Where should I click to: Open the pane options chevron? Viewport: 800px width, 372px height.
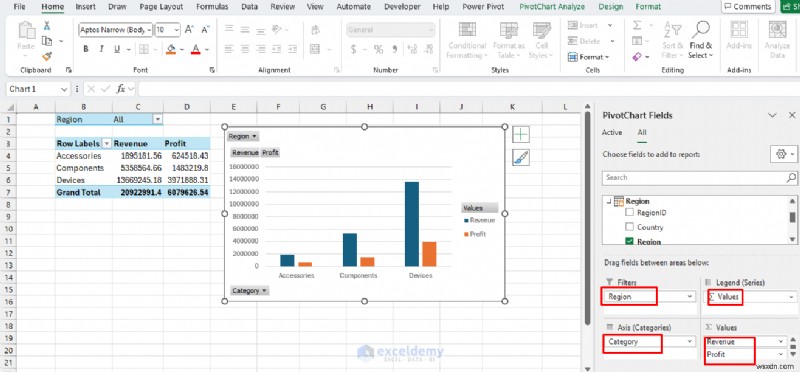click(772, 115)
